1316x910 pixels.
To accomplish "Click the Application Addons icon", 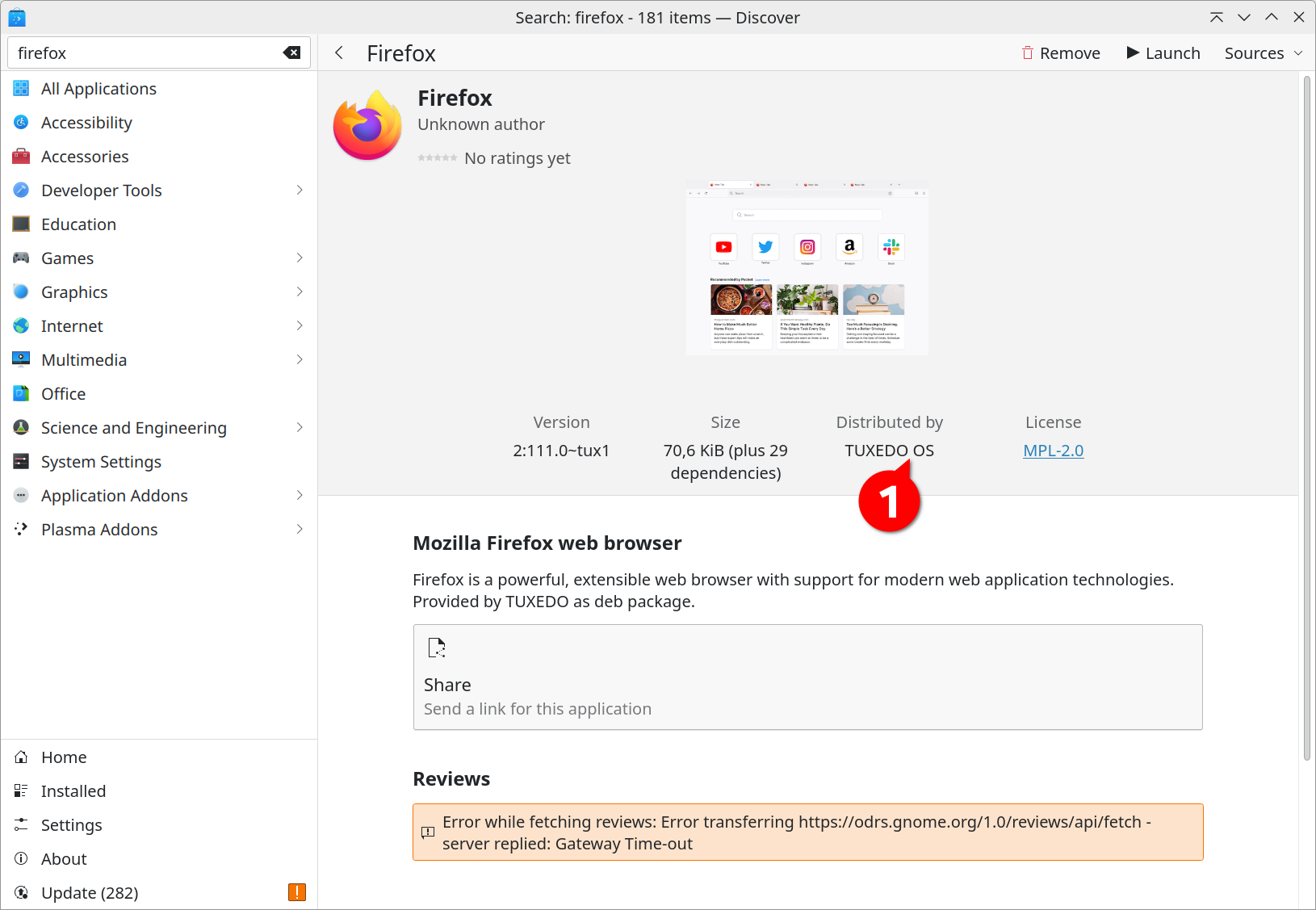I will (x=21, y=496).
